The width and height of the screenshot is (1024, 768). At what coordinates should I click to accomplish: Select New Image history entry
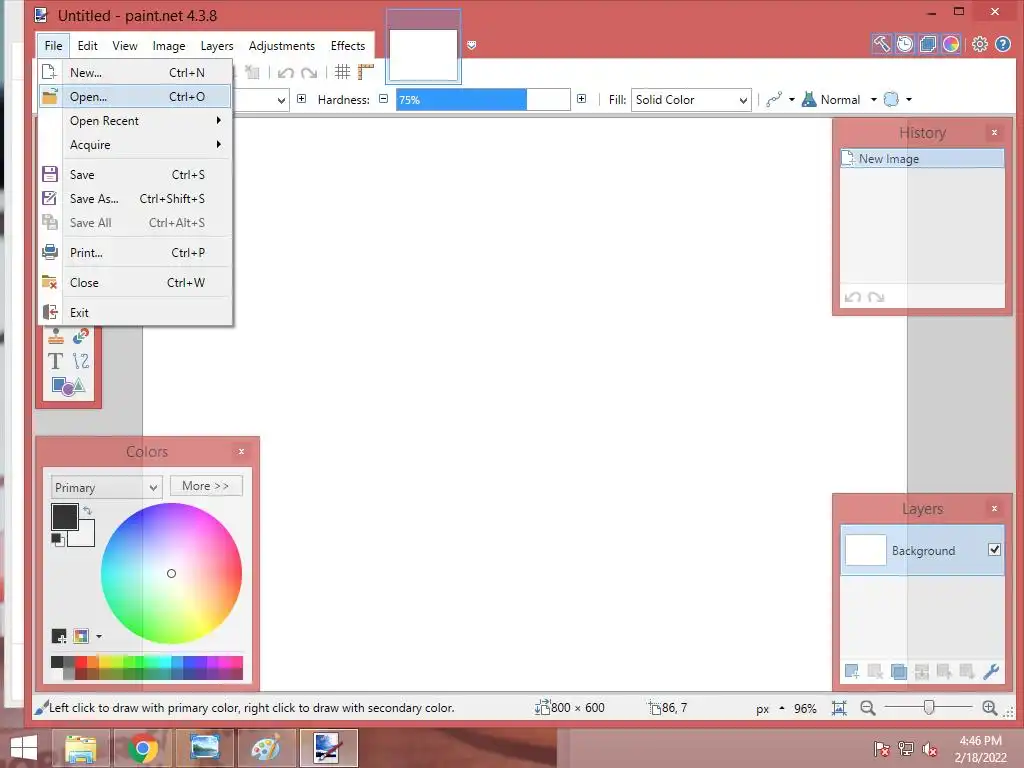(921, 159)
